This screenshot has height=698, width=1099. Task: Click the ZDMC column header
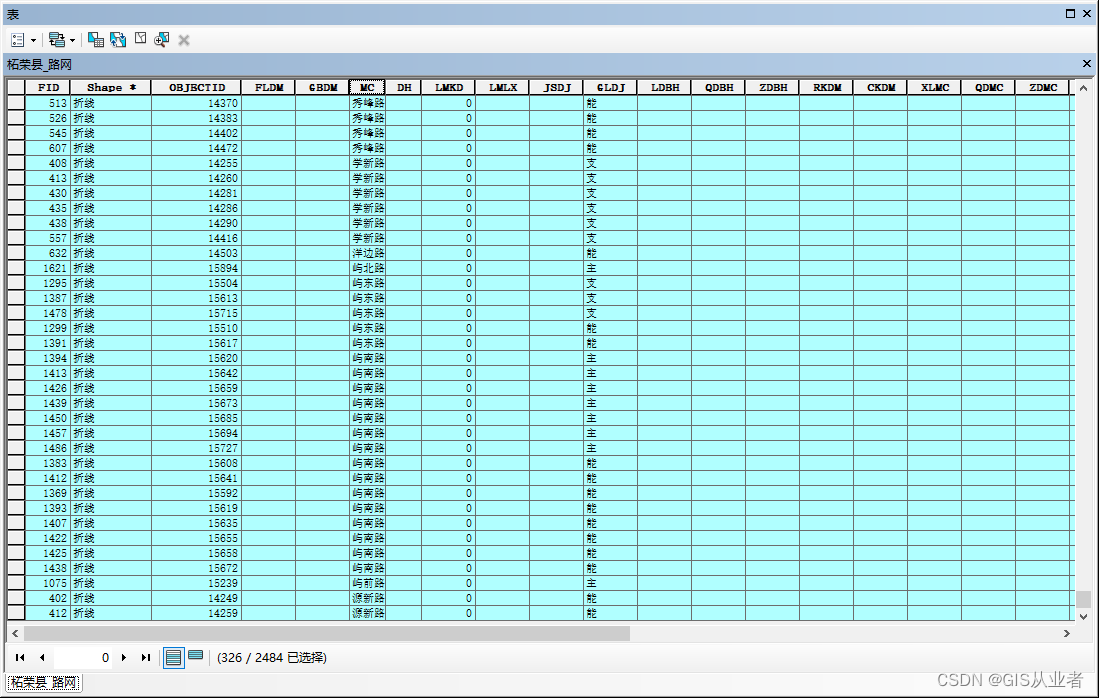(x=1042, y=88)
